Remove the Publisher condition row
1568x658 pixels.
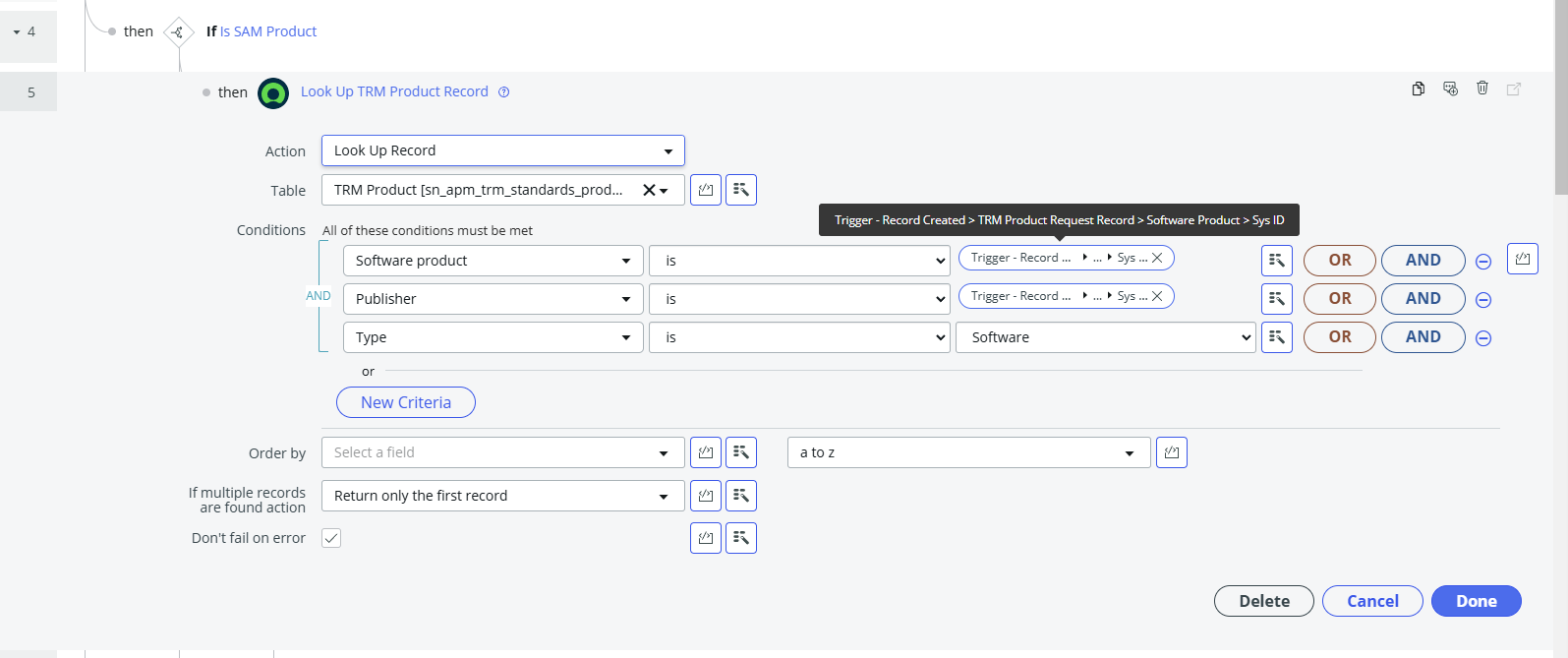(1484, 300)
